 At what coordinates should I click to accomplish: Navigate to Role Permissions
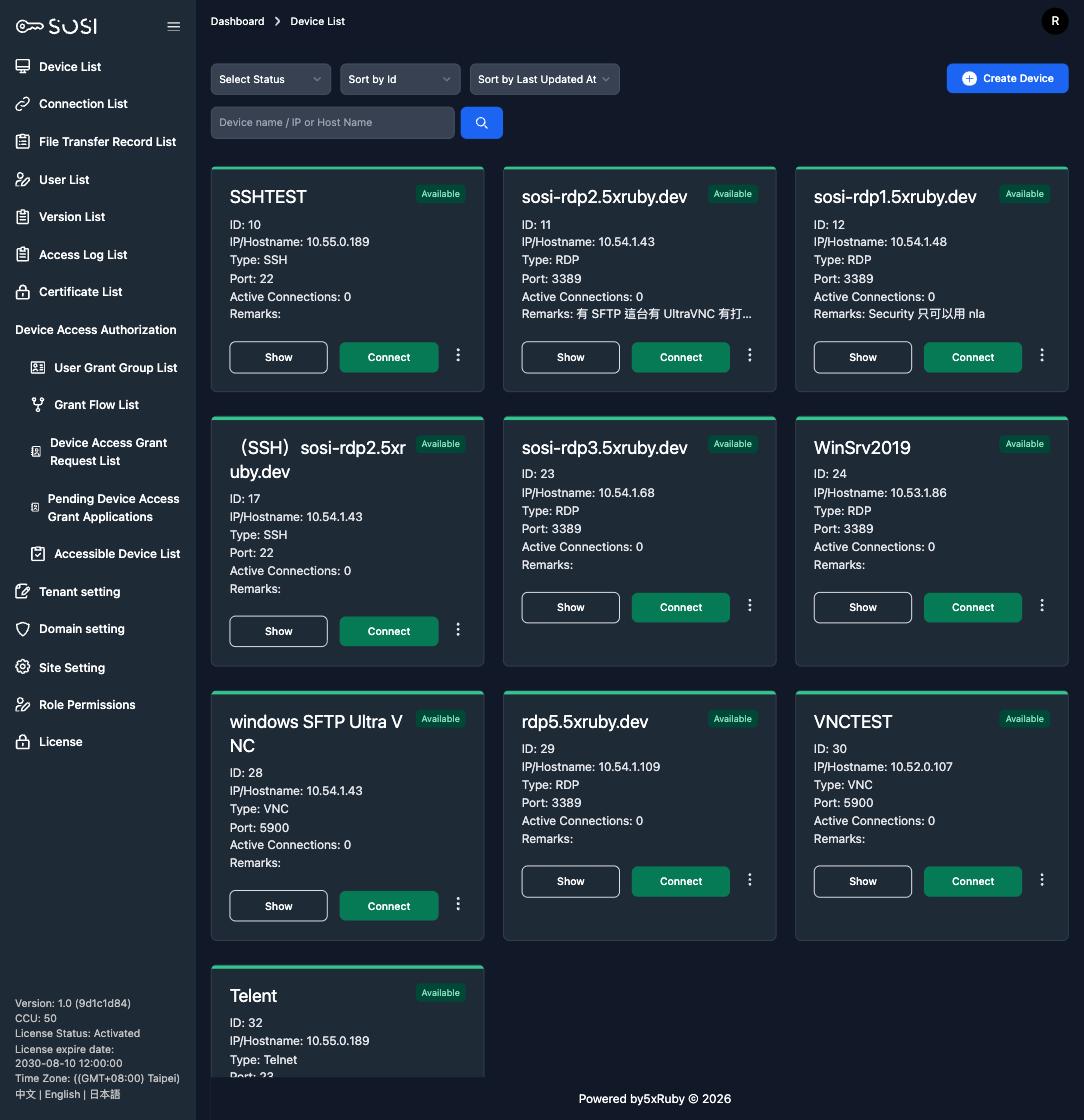point(87,704)
